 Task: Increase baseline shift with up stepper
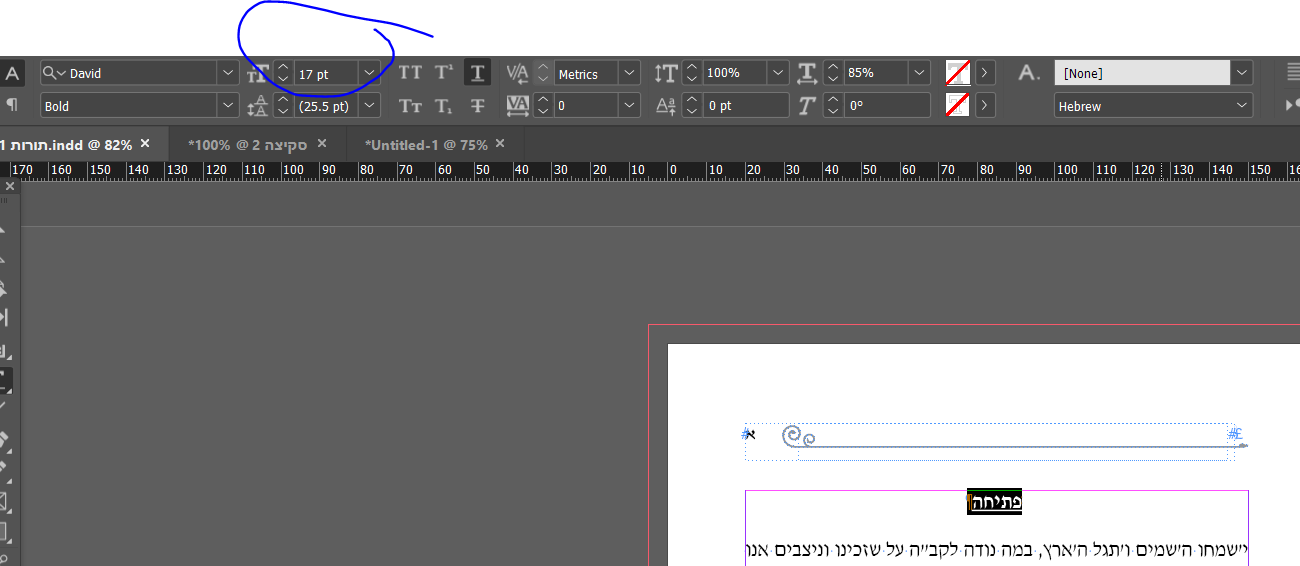(691, 99)
